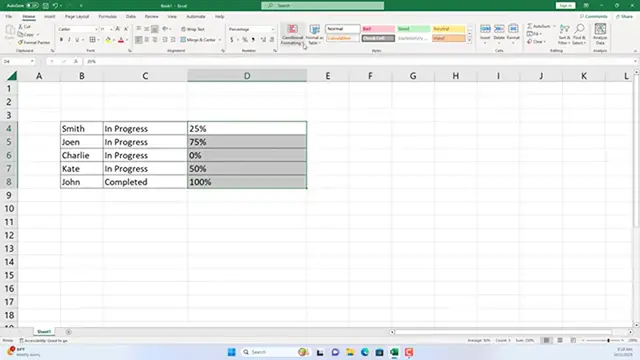
Task: Increase font size with larger A icon
Action: pos(118,29)
